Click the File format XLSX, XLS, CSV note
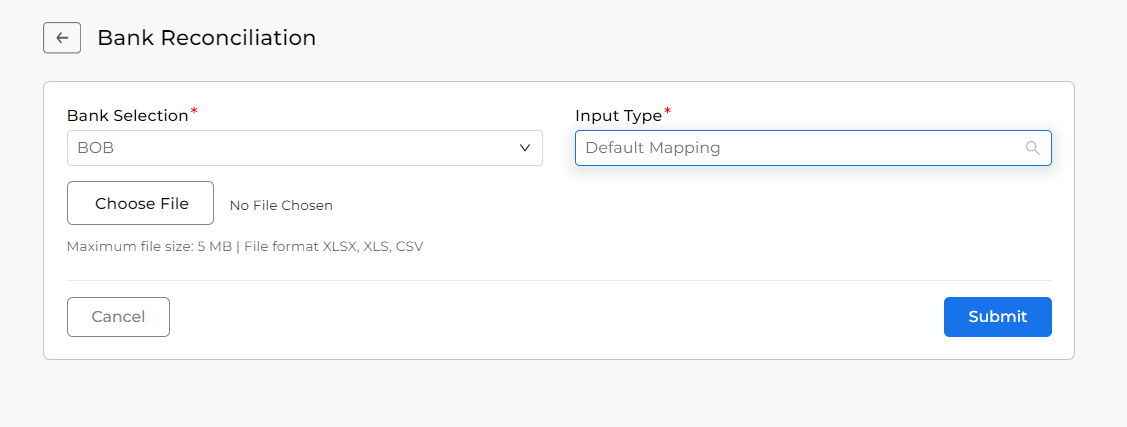The image size is (1127, 427). tap(334, 247)
